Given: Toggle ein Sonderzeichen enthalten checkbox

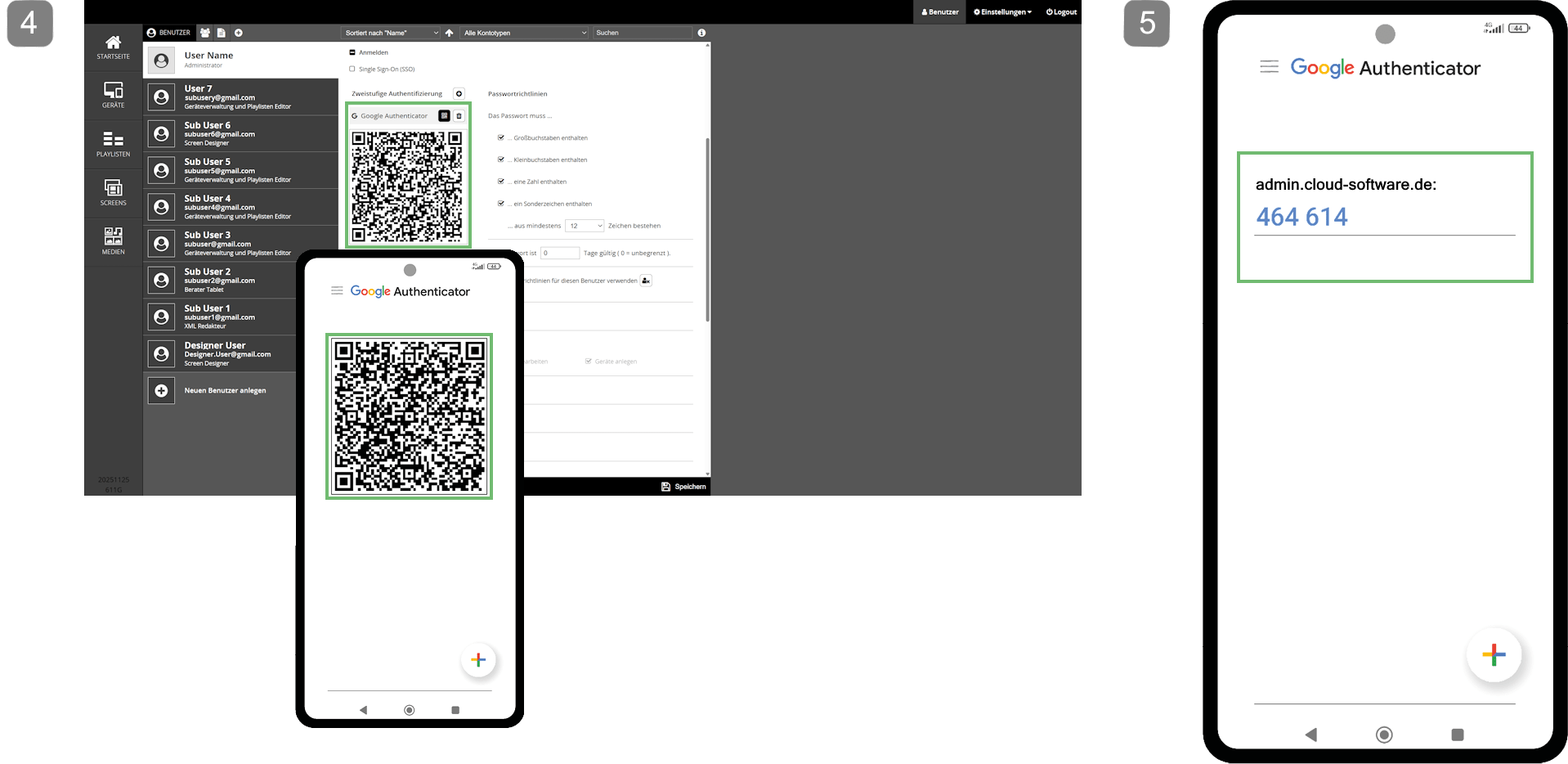Looking at the screenshot, I should (501, 204).
